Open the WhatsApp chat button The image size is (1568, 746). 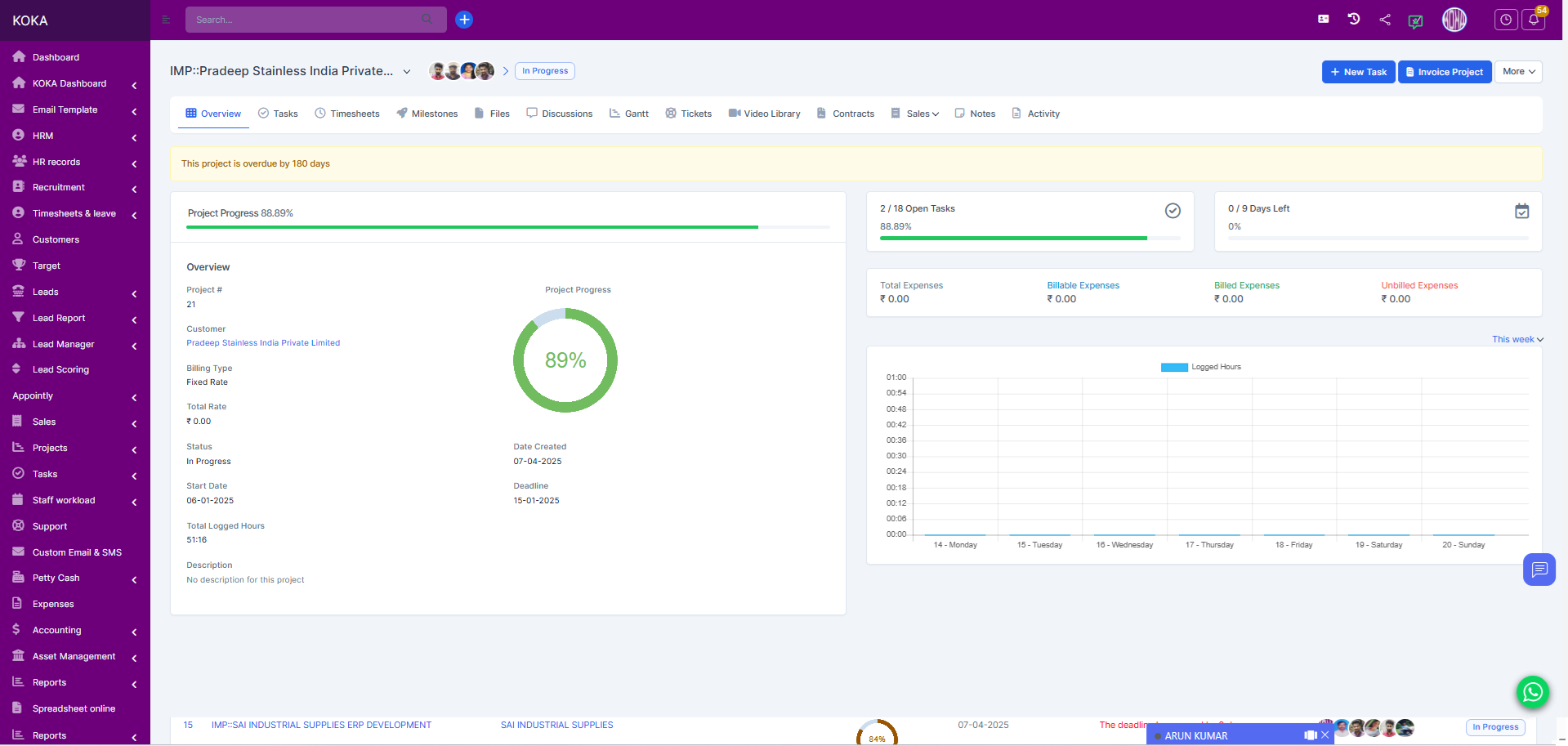click(1532, 692)
